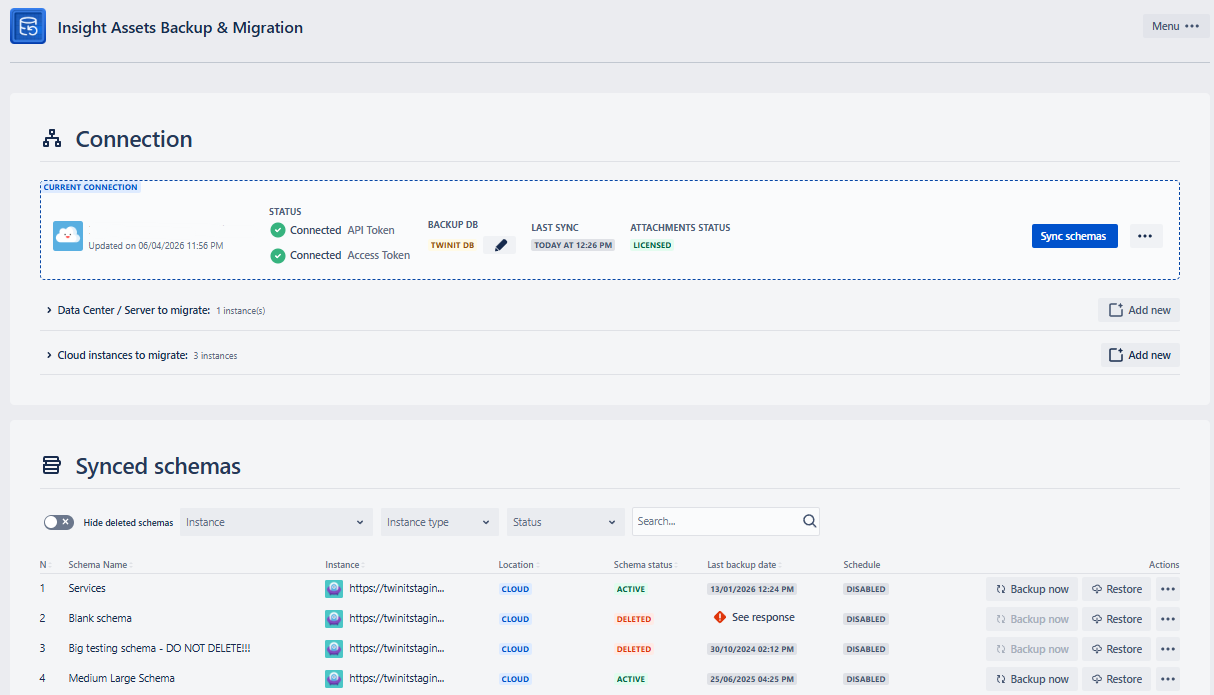Open the Menu in the top right
Viewport: 1214px width, 695px height.
coord(1176,26)
